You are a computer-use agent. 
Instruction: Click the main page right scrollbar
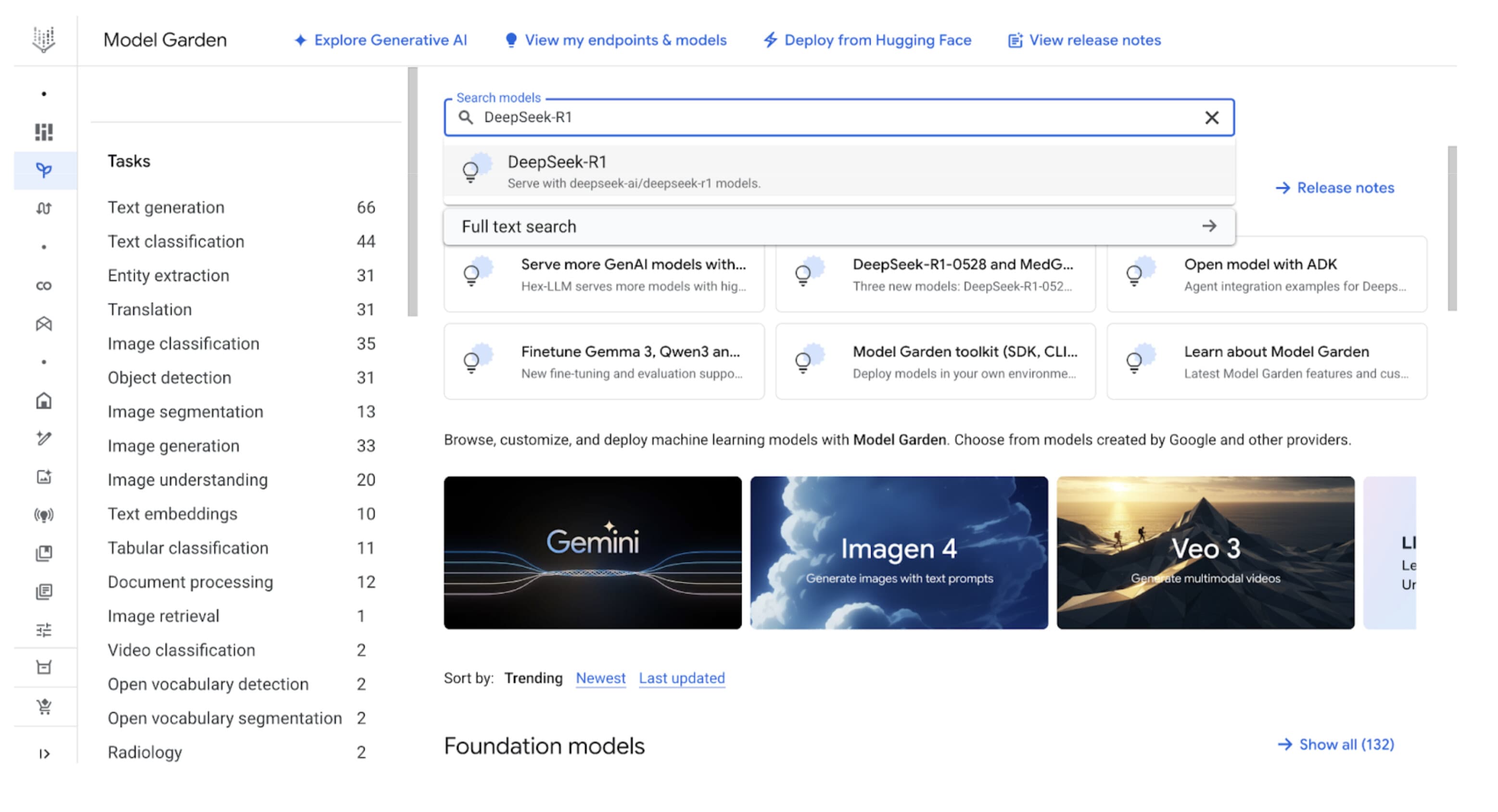pyautogui.click(x=1452, y=228)
